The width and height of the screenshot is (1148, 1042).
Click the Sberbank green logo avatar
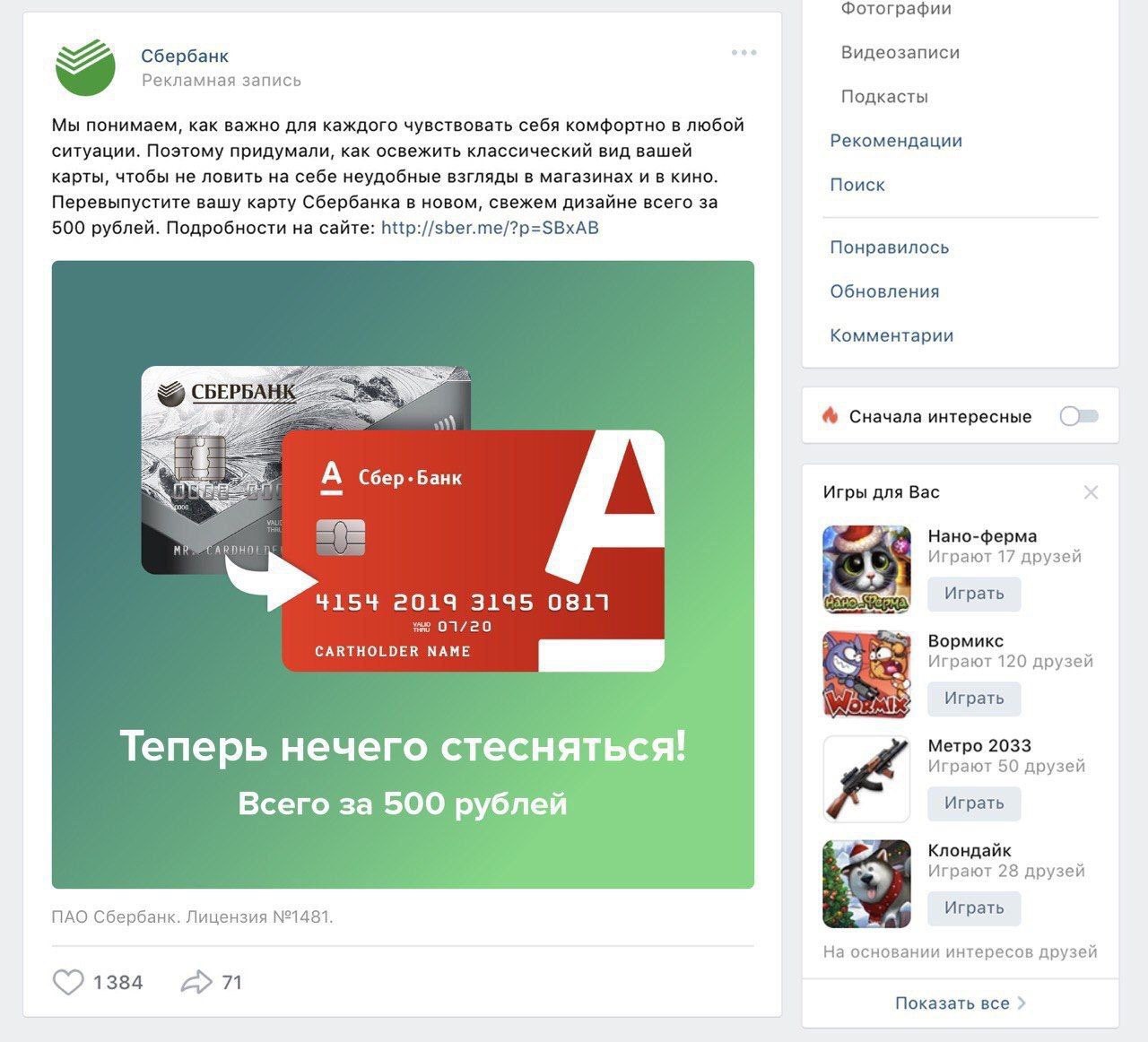pyautogui.click(x=85, y=66)
